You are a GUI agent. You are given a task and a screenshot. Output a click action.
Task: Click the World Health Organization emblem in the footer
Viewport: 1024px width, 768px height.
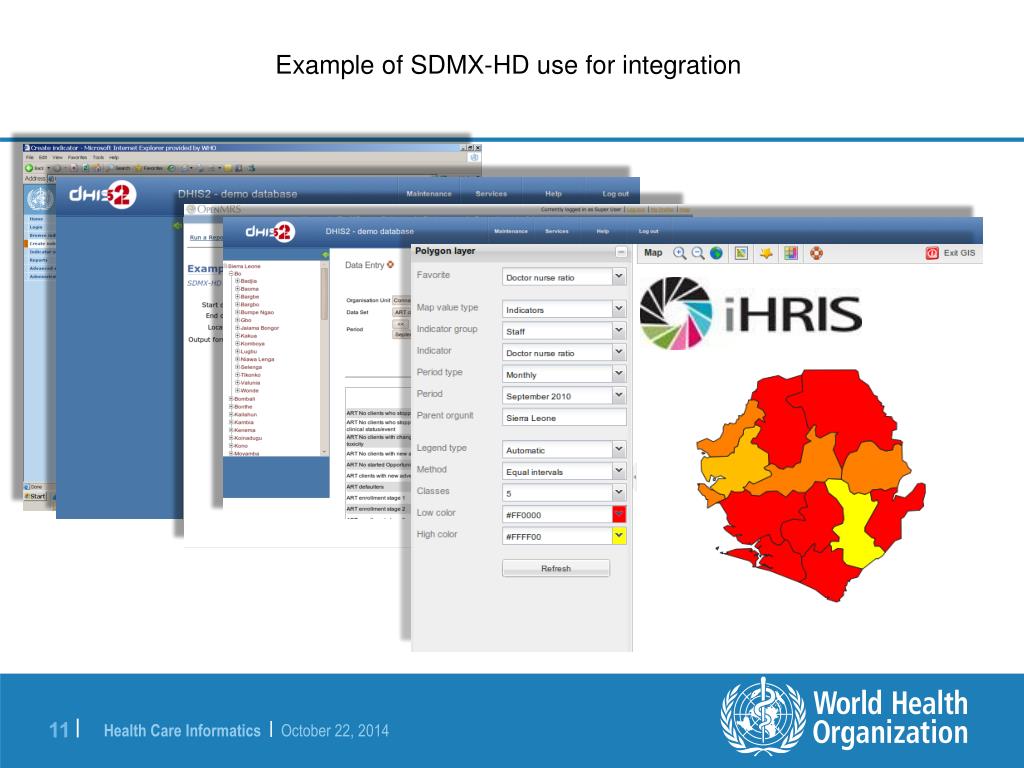tap(763, 716)
